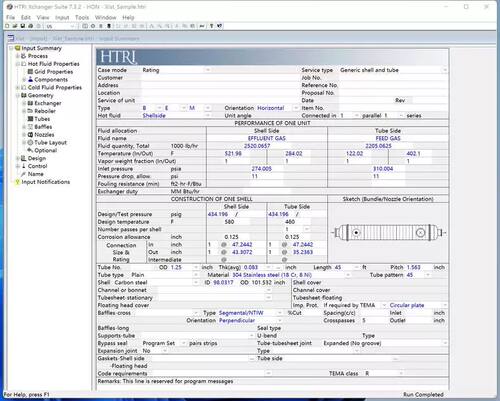The width and height of the screenshot is (500, 401).
Task: Click the exchanger bundle sketch
Action: pos(389,232)
